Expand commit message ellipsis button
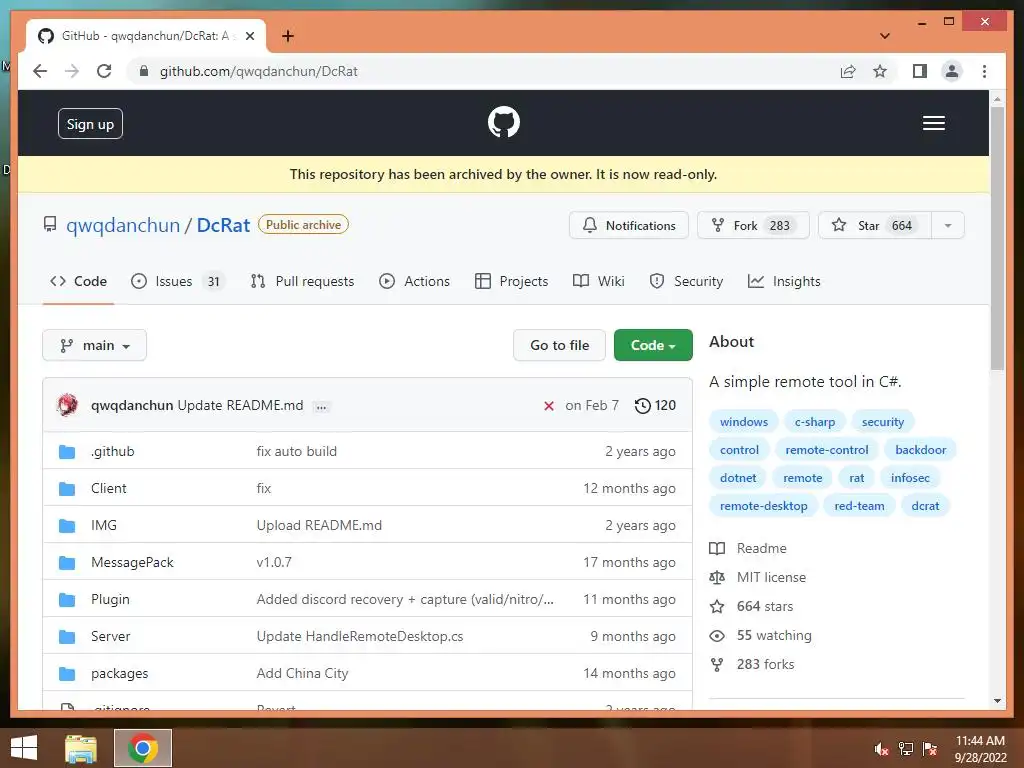This screenshot has height=768, width=1024. 321,406
